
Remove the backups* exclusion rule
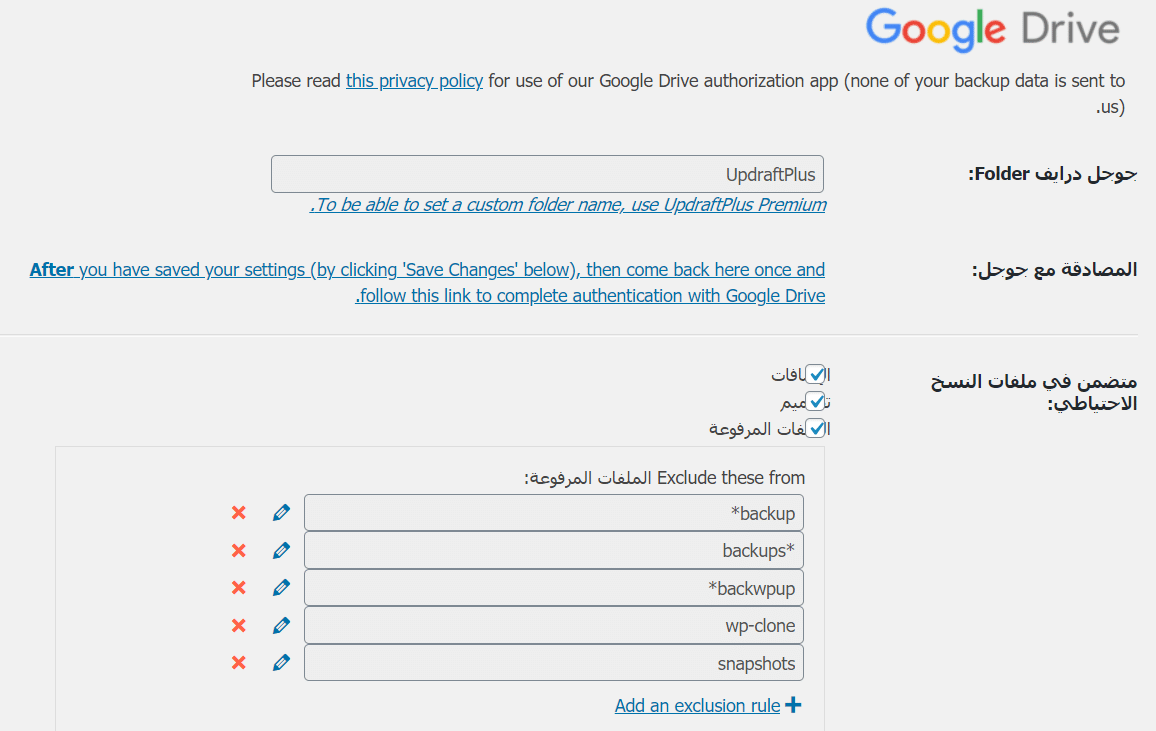(238, 550)
